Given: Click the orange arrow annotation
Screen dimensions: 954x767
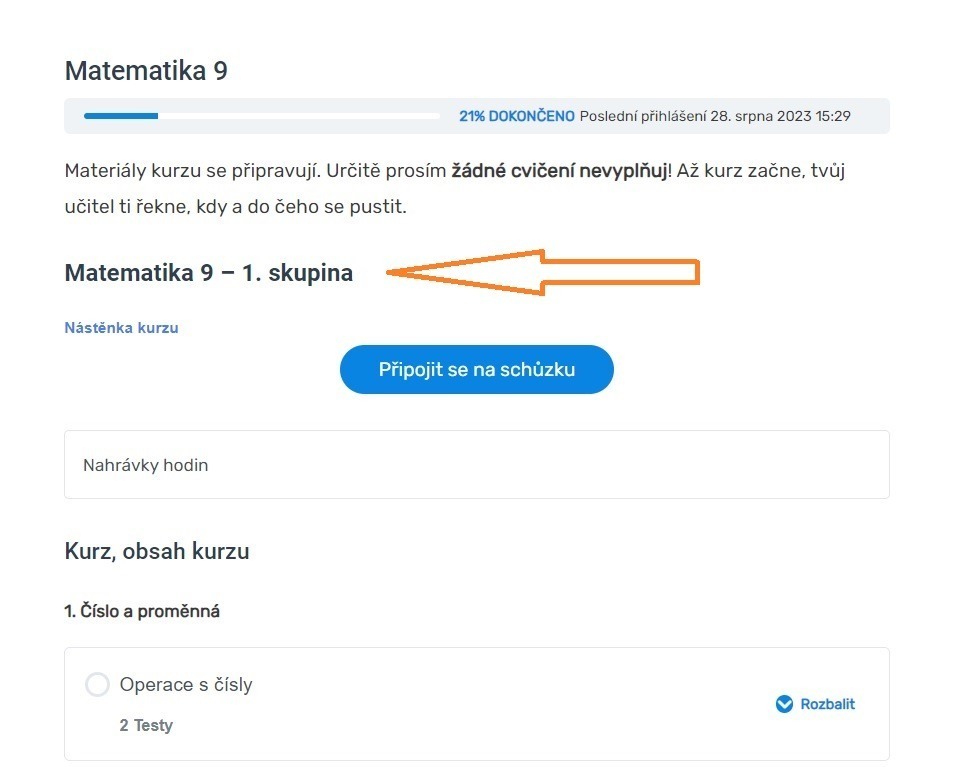Looking at the screenshot, I should pyautogui.click(x=543, y=272).
